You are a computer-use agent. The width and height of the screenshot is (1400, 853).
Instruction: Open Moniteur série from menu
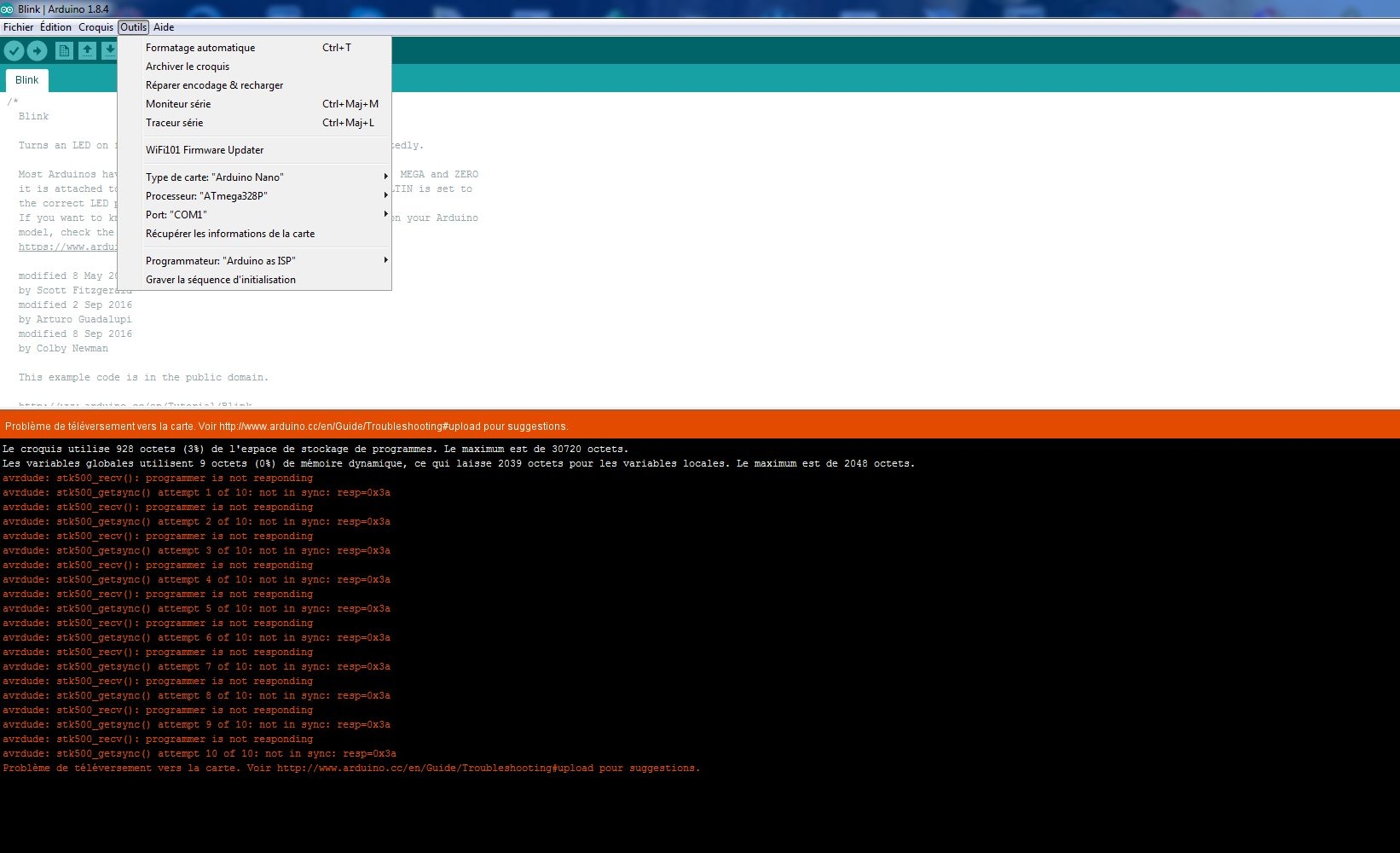click(x=254, y=104)
